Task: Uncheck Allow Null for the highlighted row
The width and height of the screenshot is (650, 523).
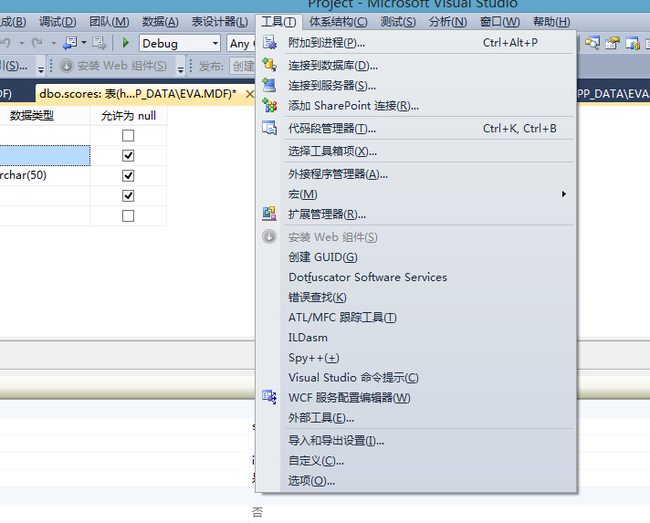Action: point(128,155)
